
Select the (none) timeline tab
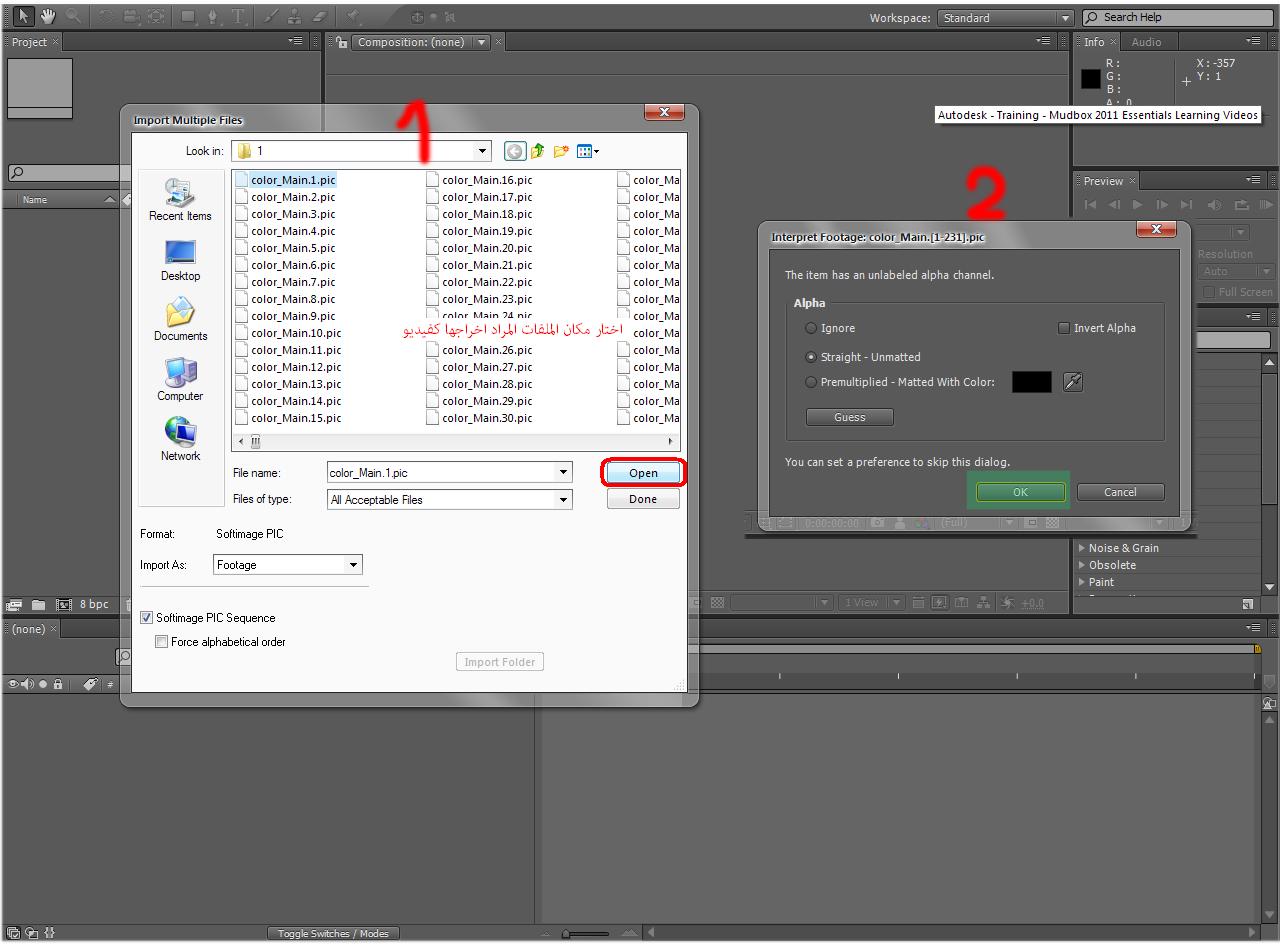coord(28,629)
